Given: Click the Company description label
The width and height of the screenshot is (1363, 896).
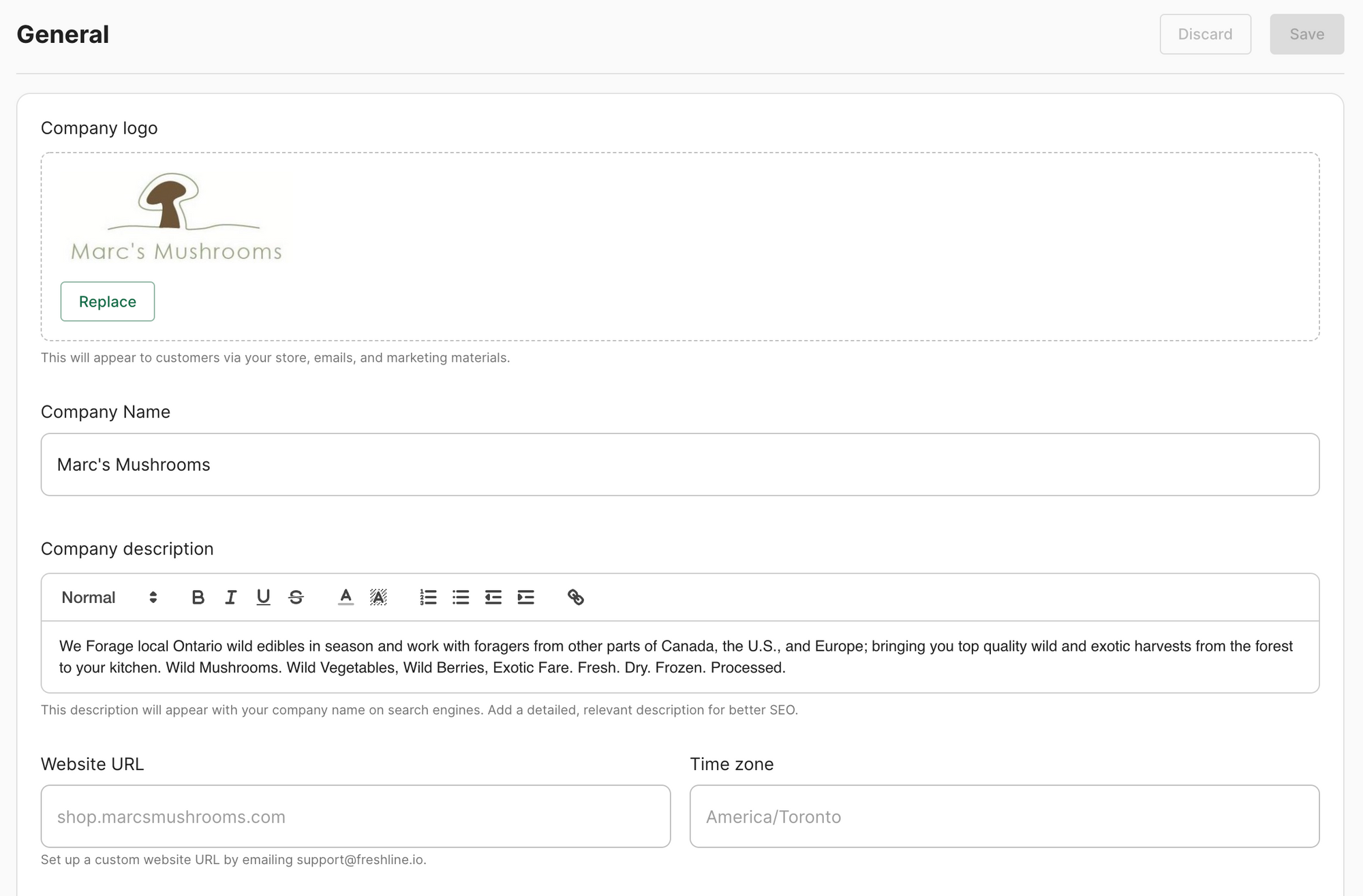Looking at the screenshot, I should pos(127,549).
